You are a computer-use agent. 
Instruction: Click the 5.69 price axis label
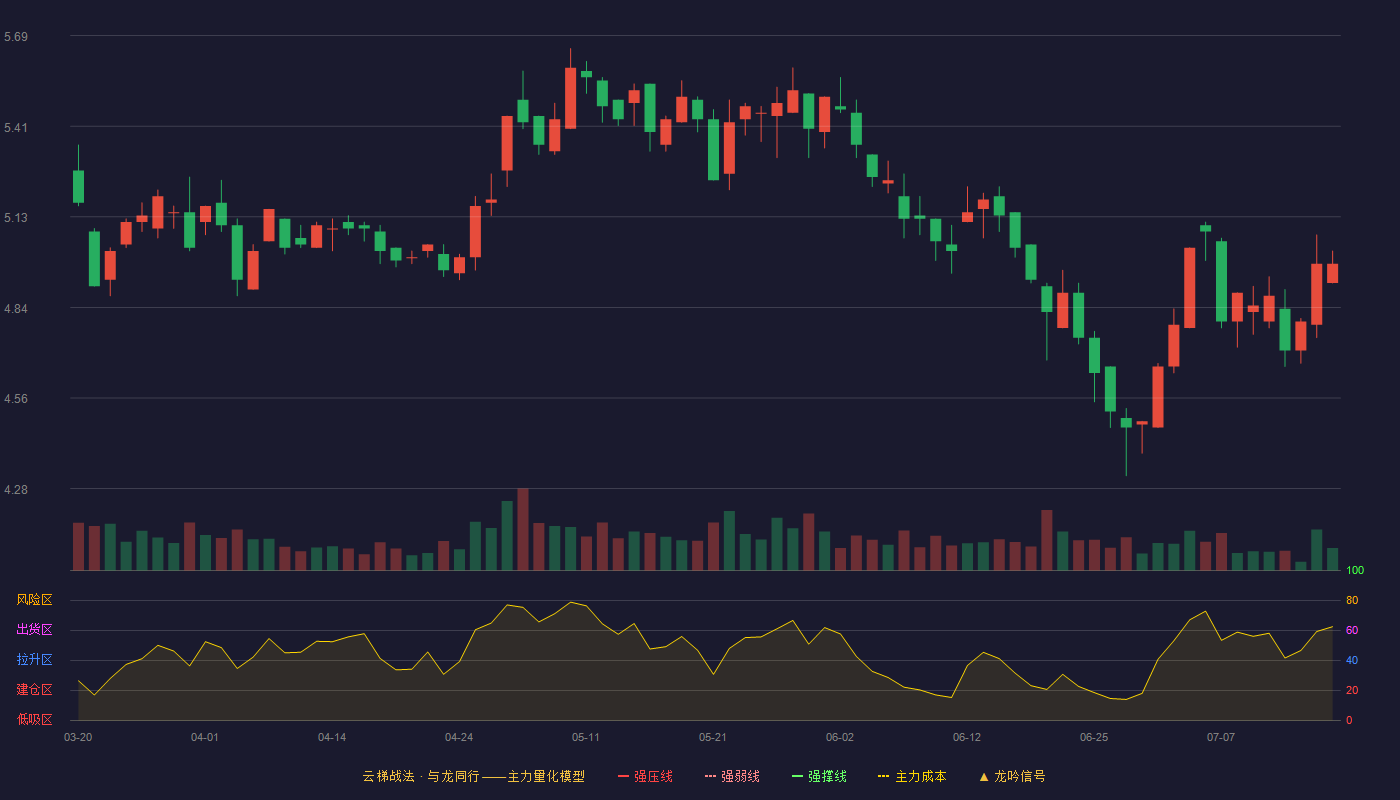click(16, 37)
